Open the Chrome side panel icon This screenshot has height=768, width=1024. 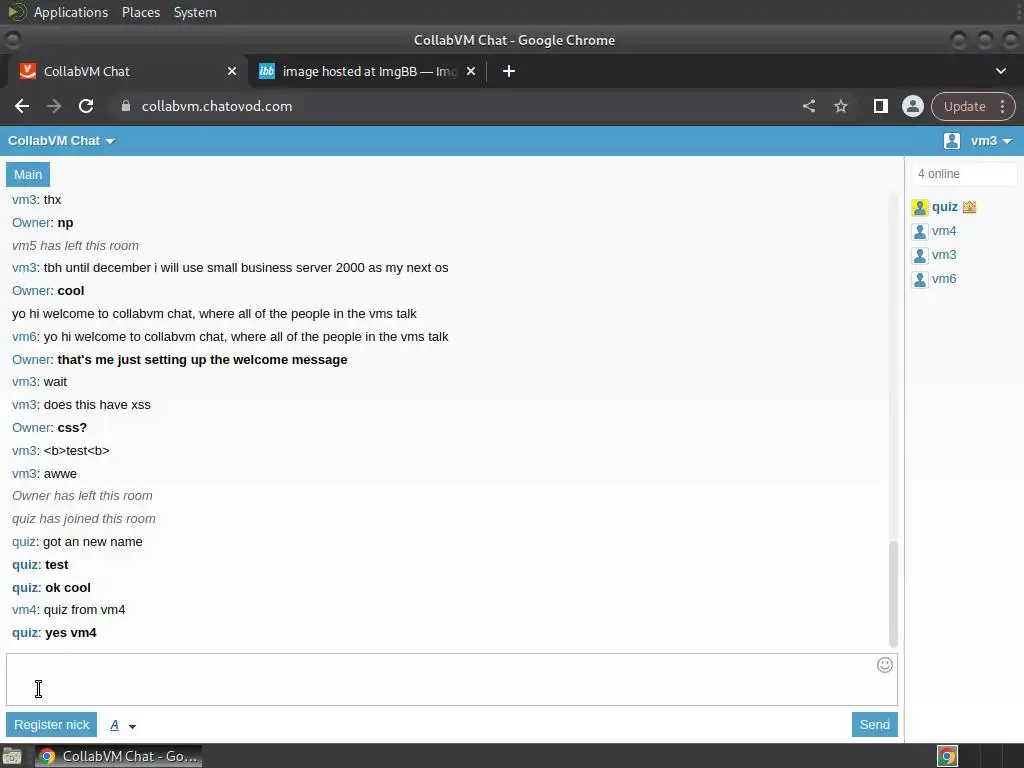click(x=880, y=106)
